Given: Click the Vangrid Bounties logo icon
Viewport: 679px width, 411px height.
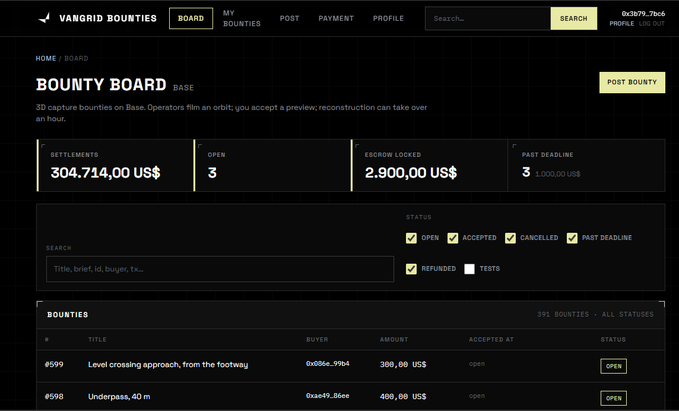Looking at the screenshot, I should 44,18.
